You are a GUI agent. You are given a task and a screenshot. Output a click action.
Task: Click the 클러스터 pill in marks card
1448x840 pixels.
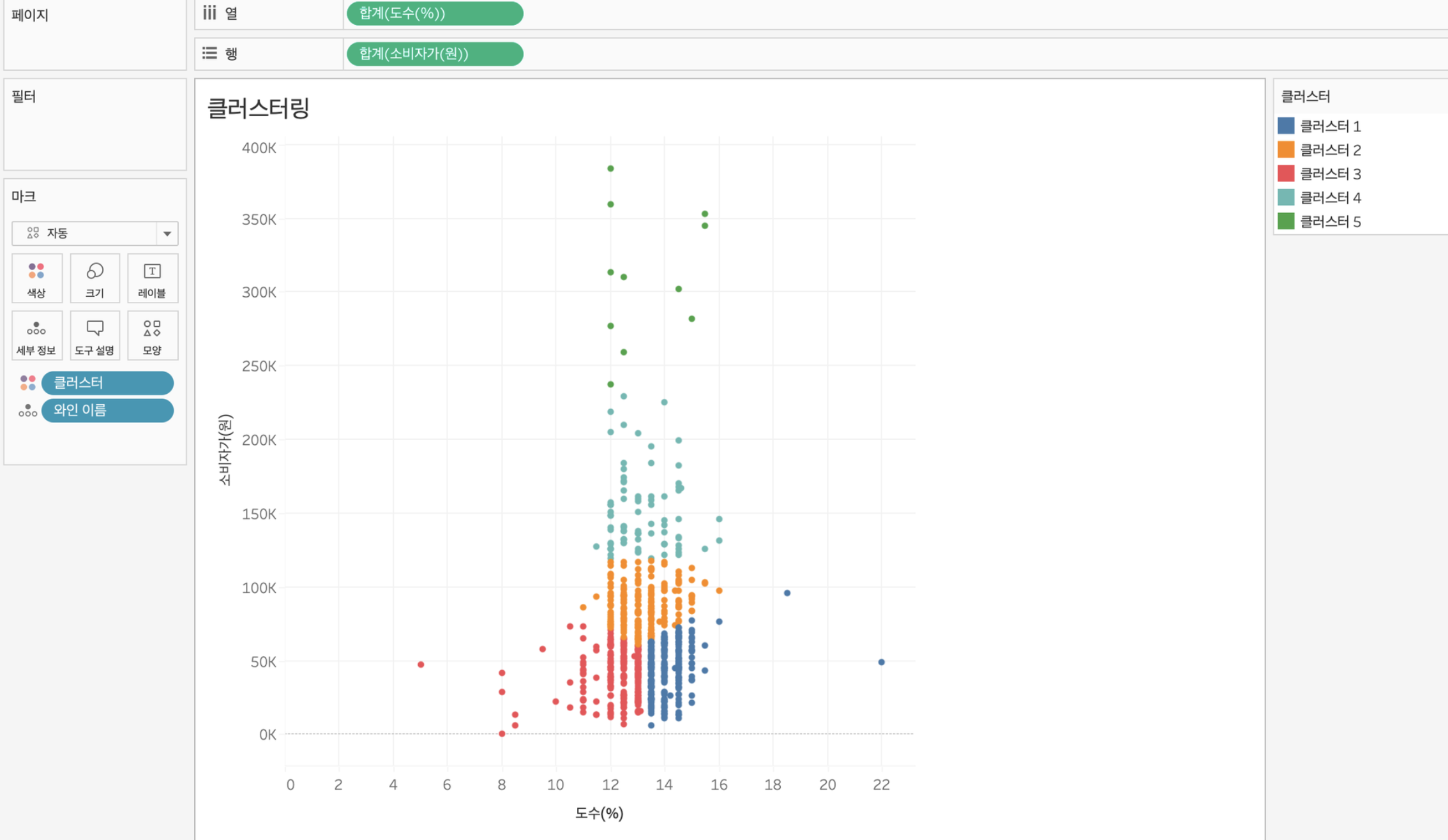pyautogui.click(x=107, y=383)
